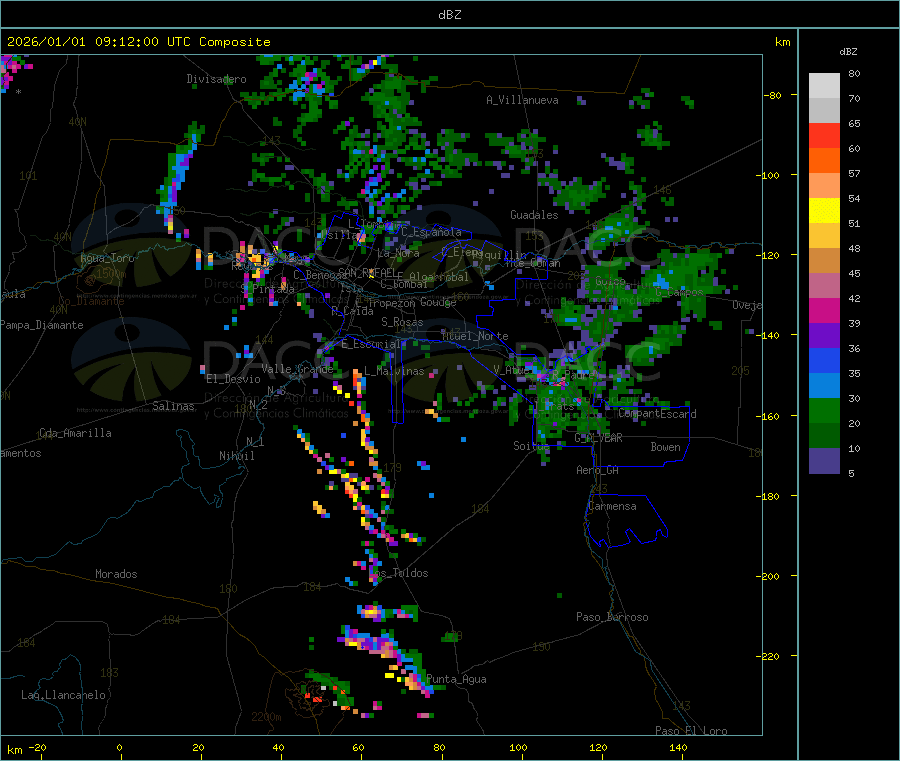Click the Lag.Llancanelo label

click(x=63, y=695)
